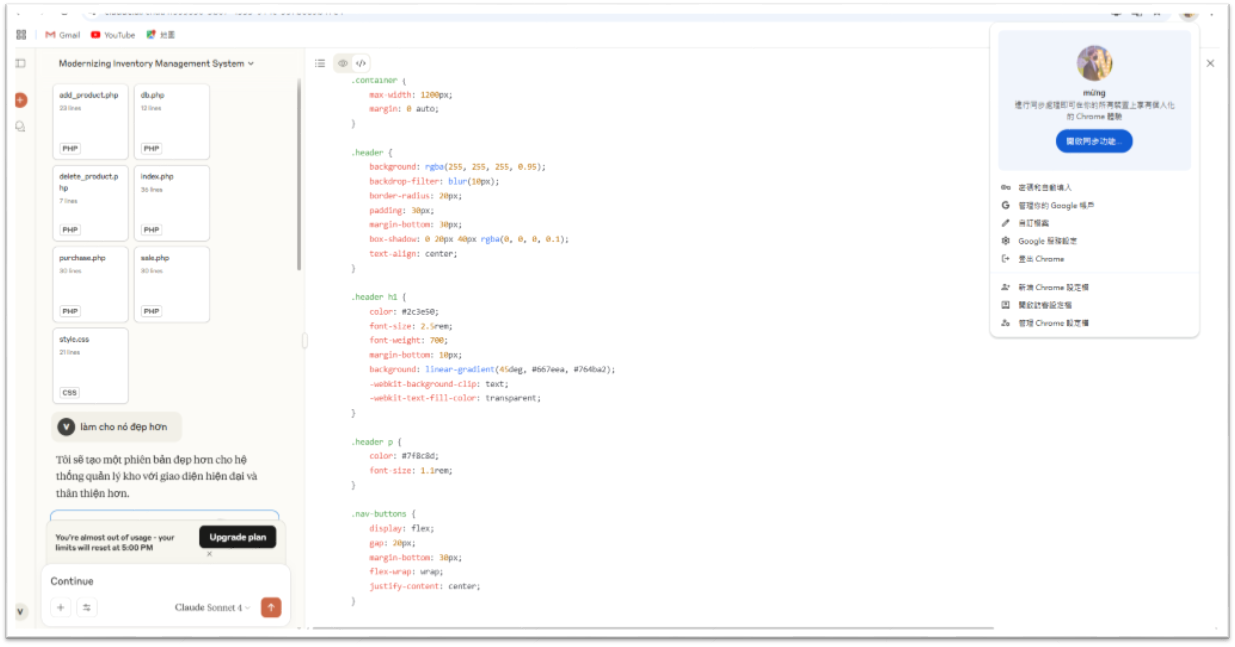
Task: Click the user avatar V at bottom left
Action: [20, 611]
